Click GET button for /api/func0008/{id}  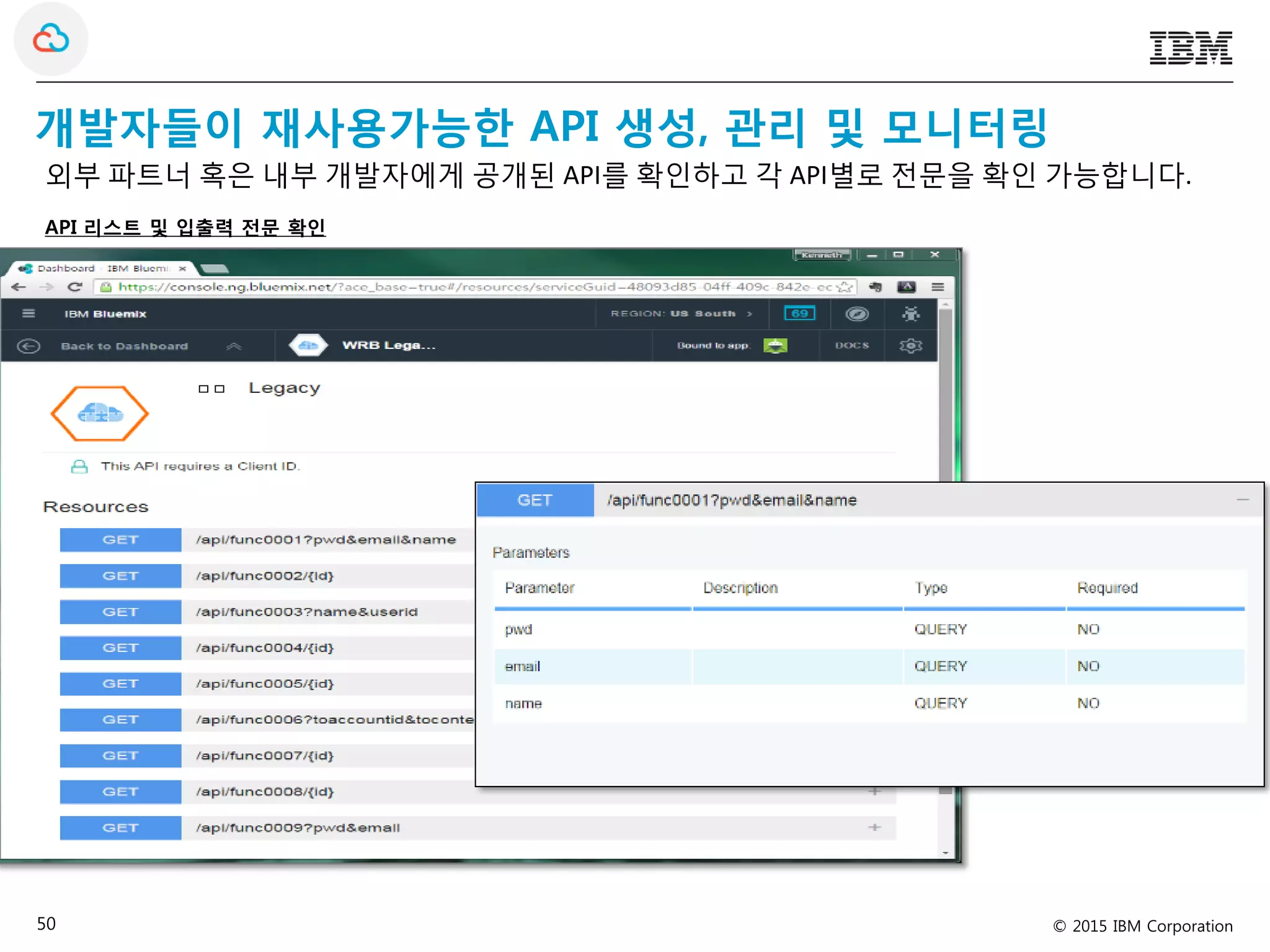[120, 791]
